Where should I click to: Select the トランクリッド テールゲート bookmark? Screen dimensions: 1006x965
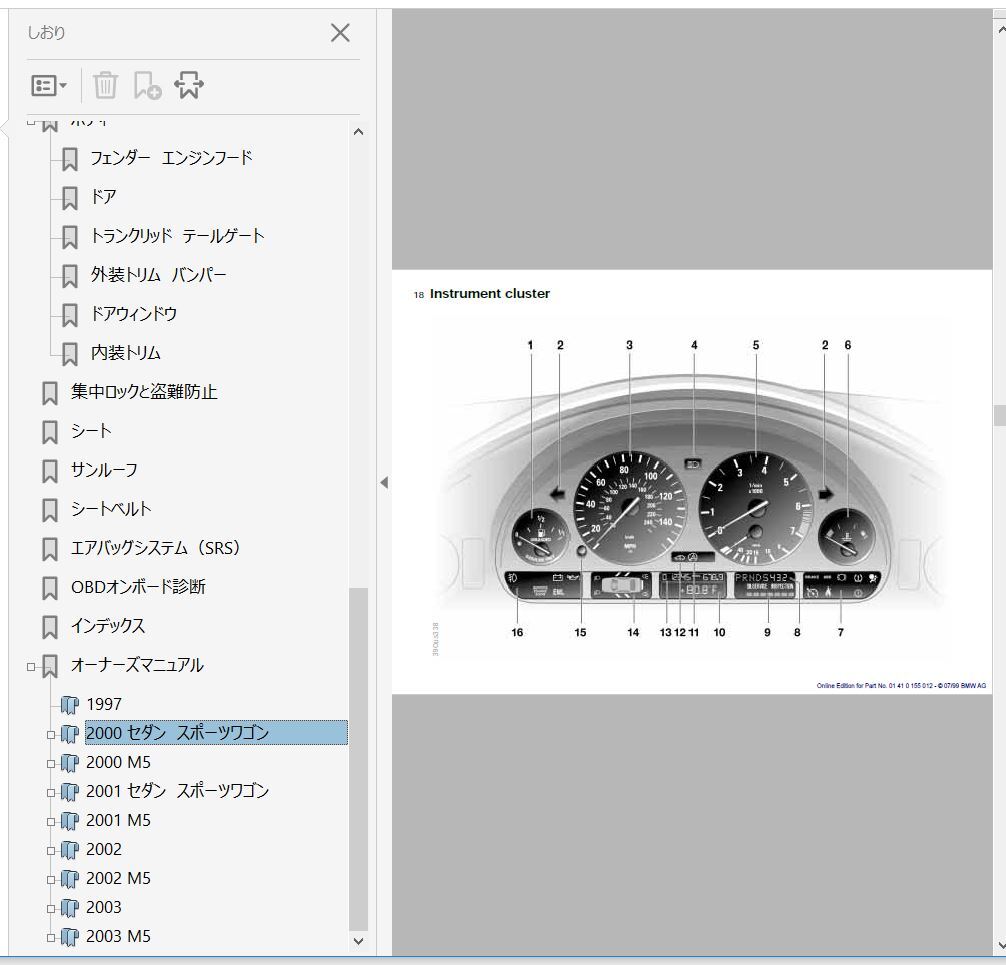click(178, 235)
